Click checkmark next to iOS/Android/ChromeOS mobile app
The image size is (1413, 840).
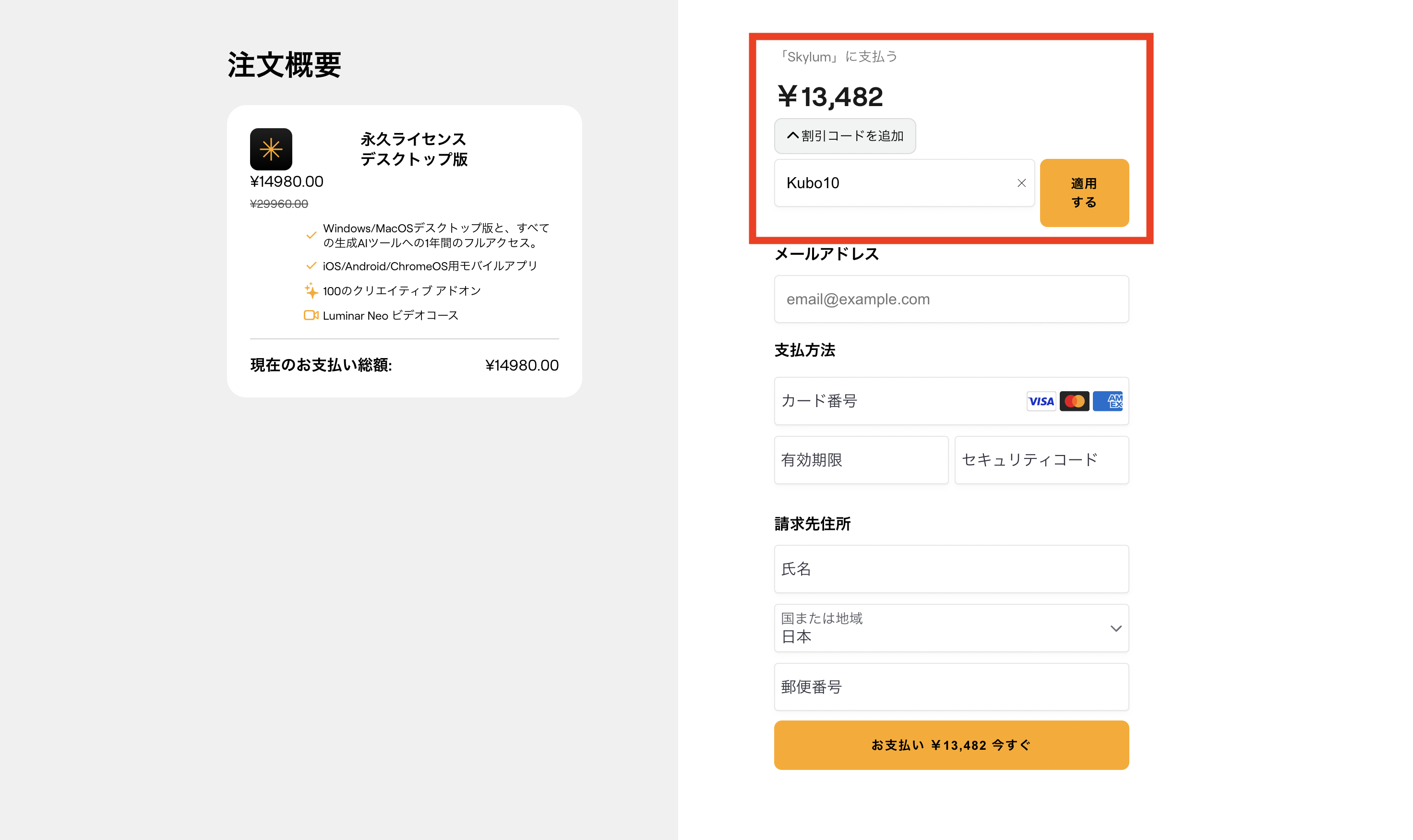pyautogui.click(x=311, y=265)
